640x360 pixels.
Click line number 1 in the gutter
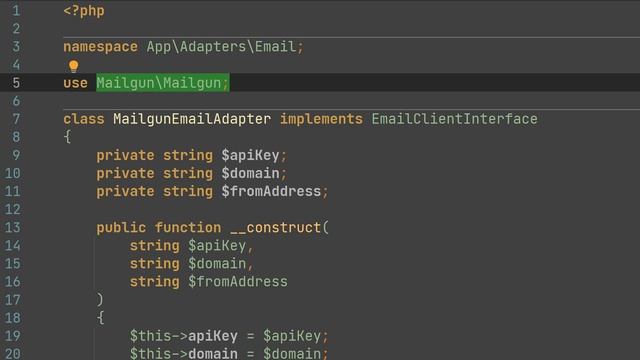click(16, 11)
